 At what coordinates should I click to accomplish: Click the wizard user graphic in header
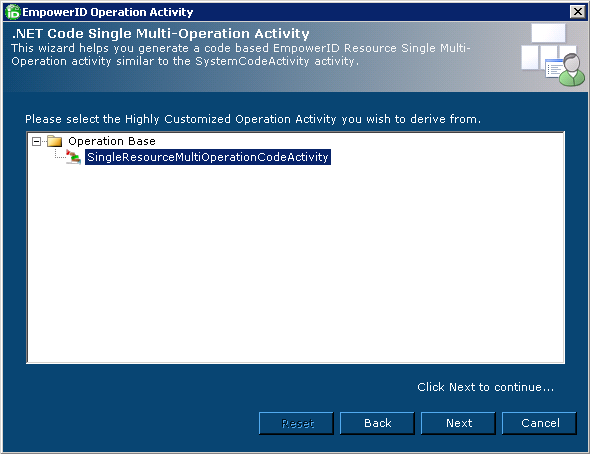tap(553, 55)
